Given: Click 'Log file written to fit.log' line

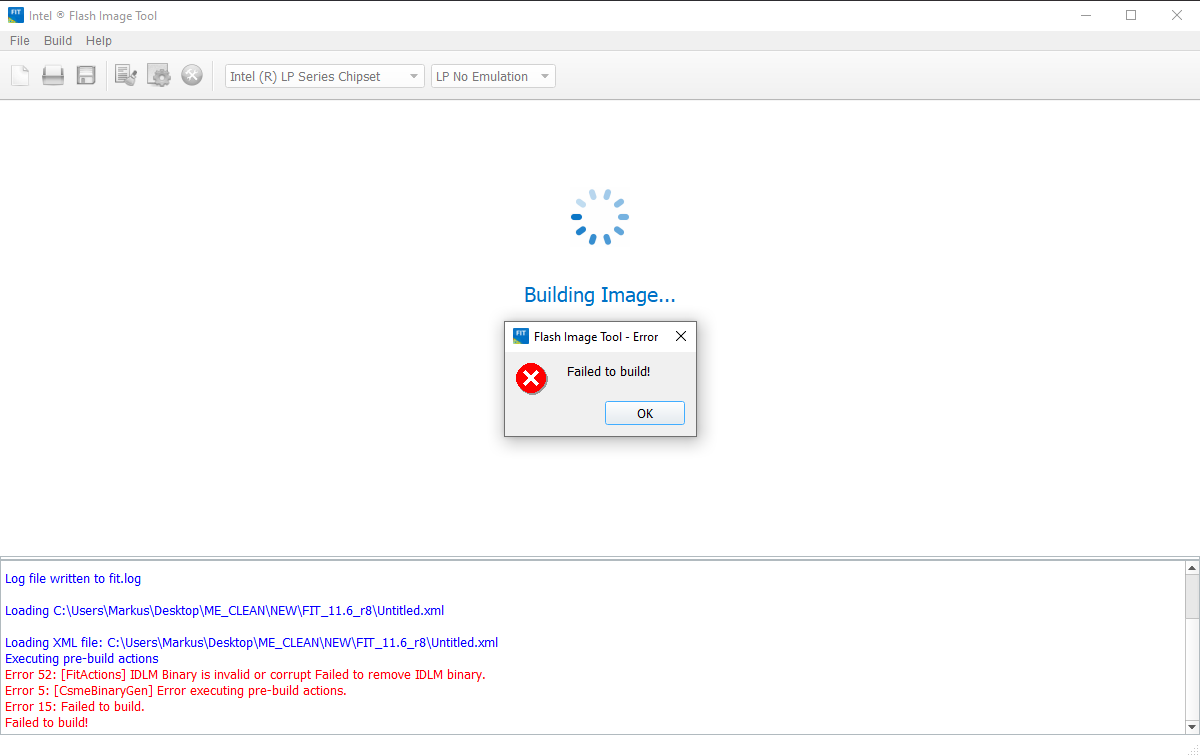Looking at the screenshot, I should point(73,578).
